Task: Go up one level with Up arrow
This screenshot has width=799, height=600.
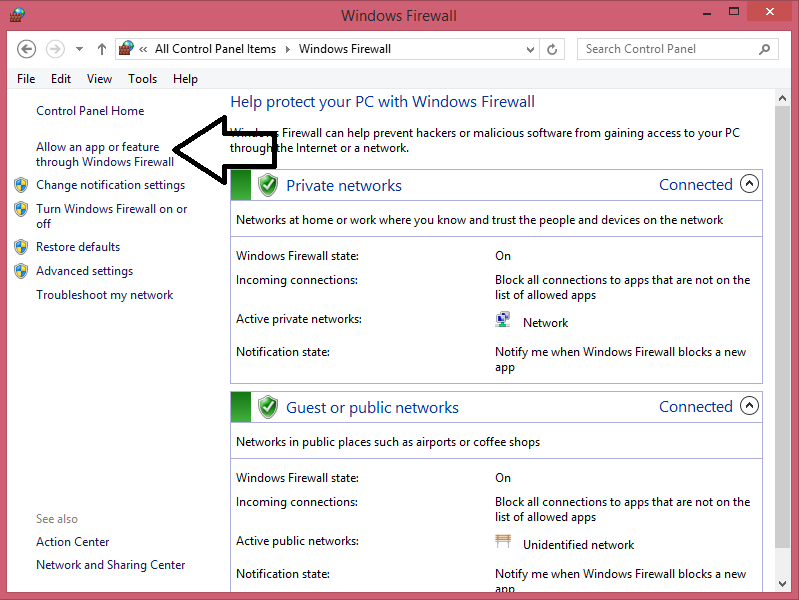Action: [x=102, y=49]
